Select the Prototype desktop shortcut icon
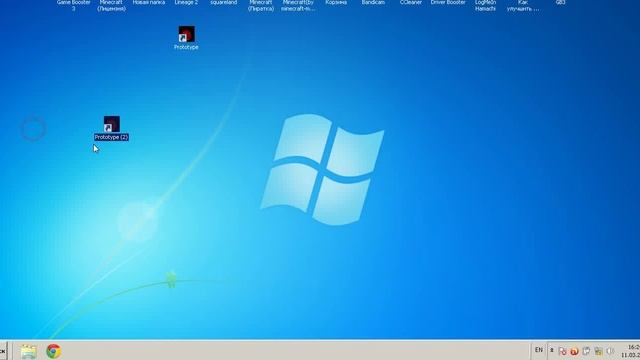The image size is (640, 360). 187,34
